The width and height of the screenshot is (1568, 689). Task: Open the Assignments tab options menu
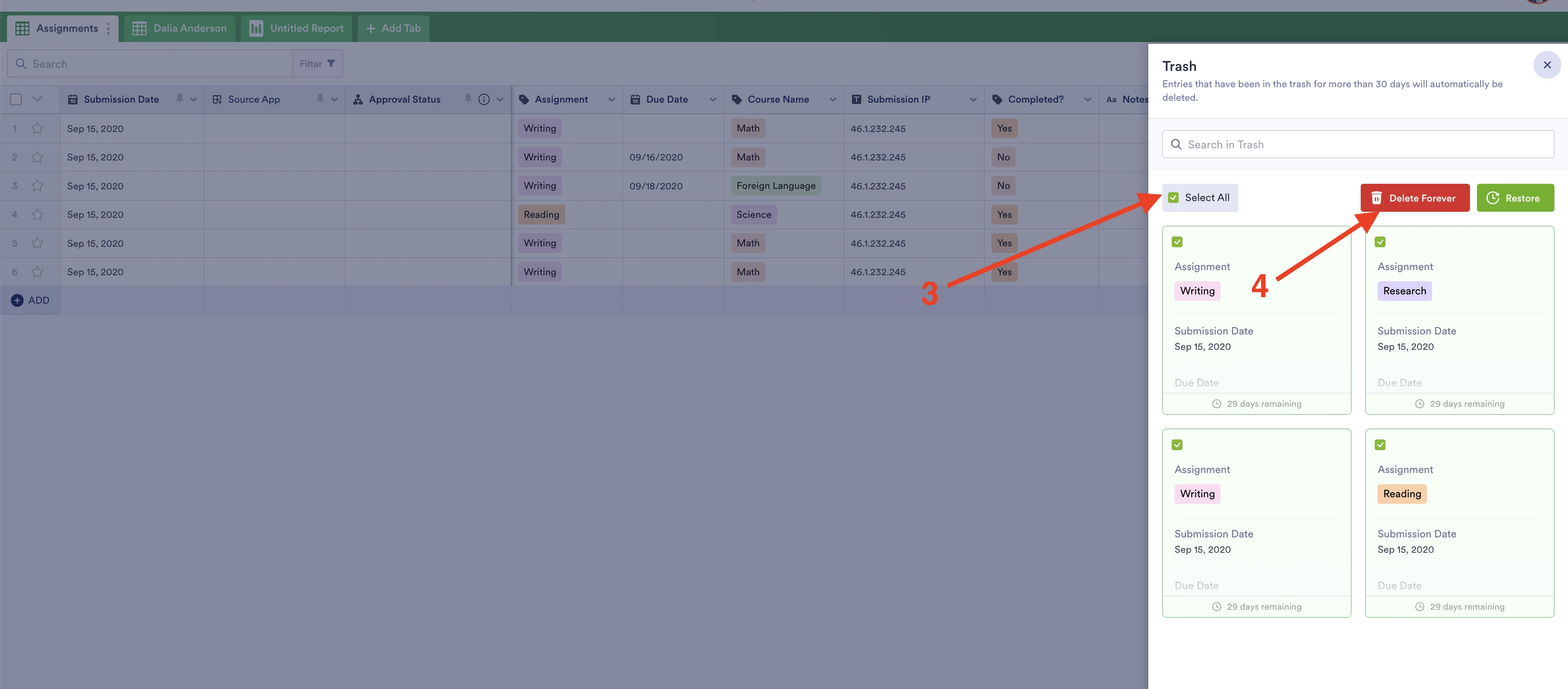pyautogui.click(x=108, y=28)
